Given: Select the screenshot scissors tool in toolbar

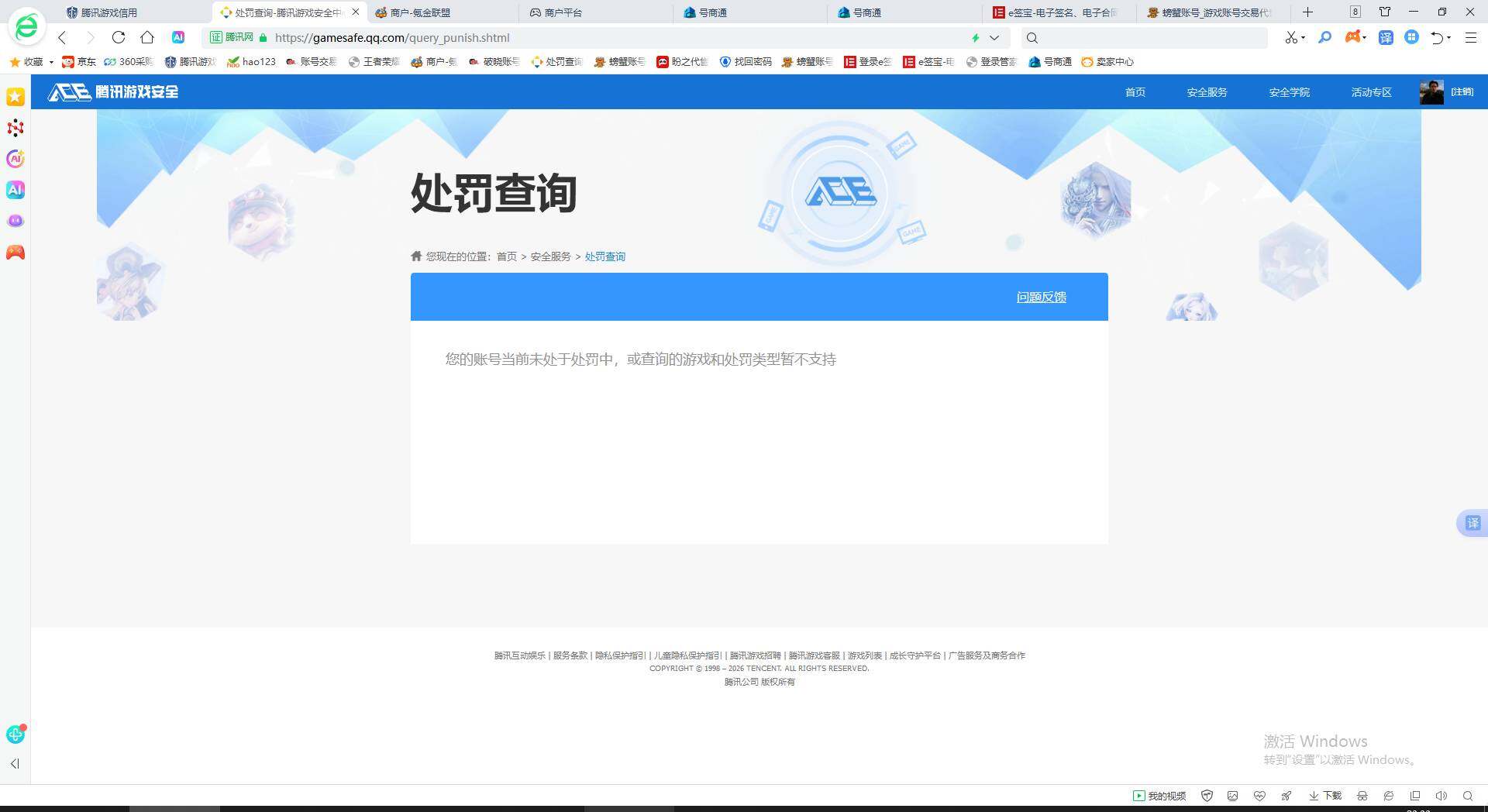Looking at the screenshot, I should [1292, 37].
